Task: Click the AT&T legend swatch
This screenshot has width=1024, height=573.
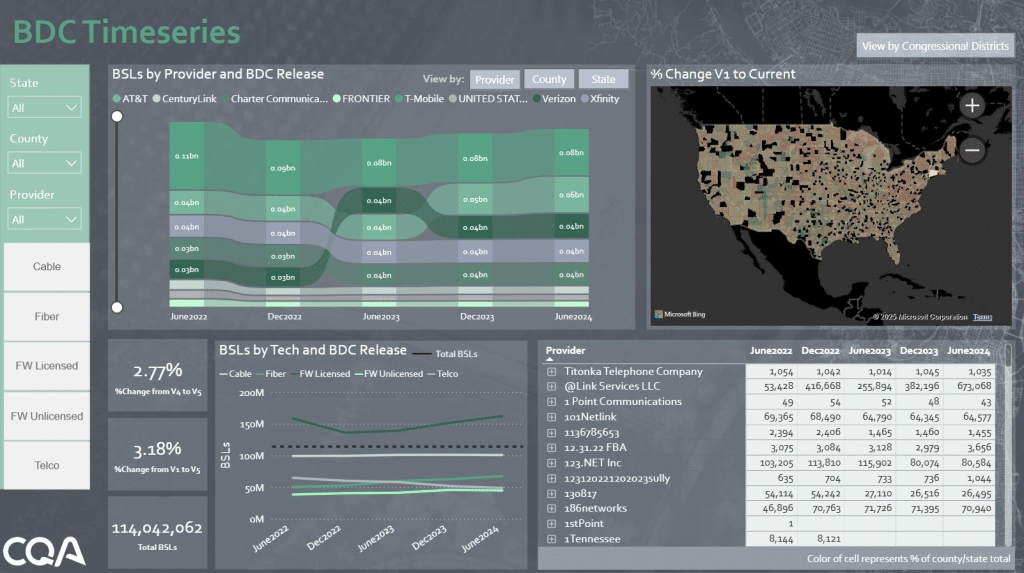Action: point(116,99)
